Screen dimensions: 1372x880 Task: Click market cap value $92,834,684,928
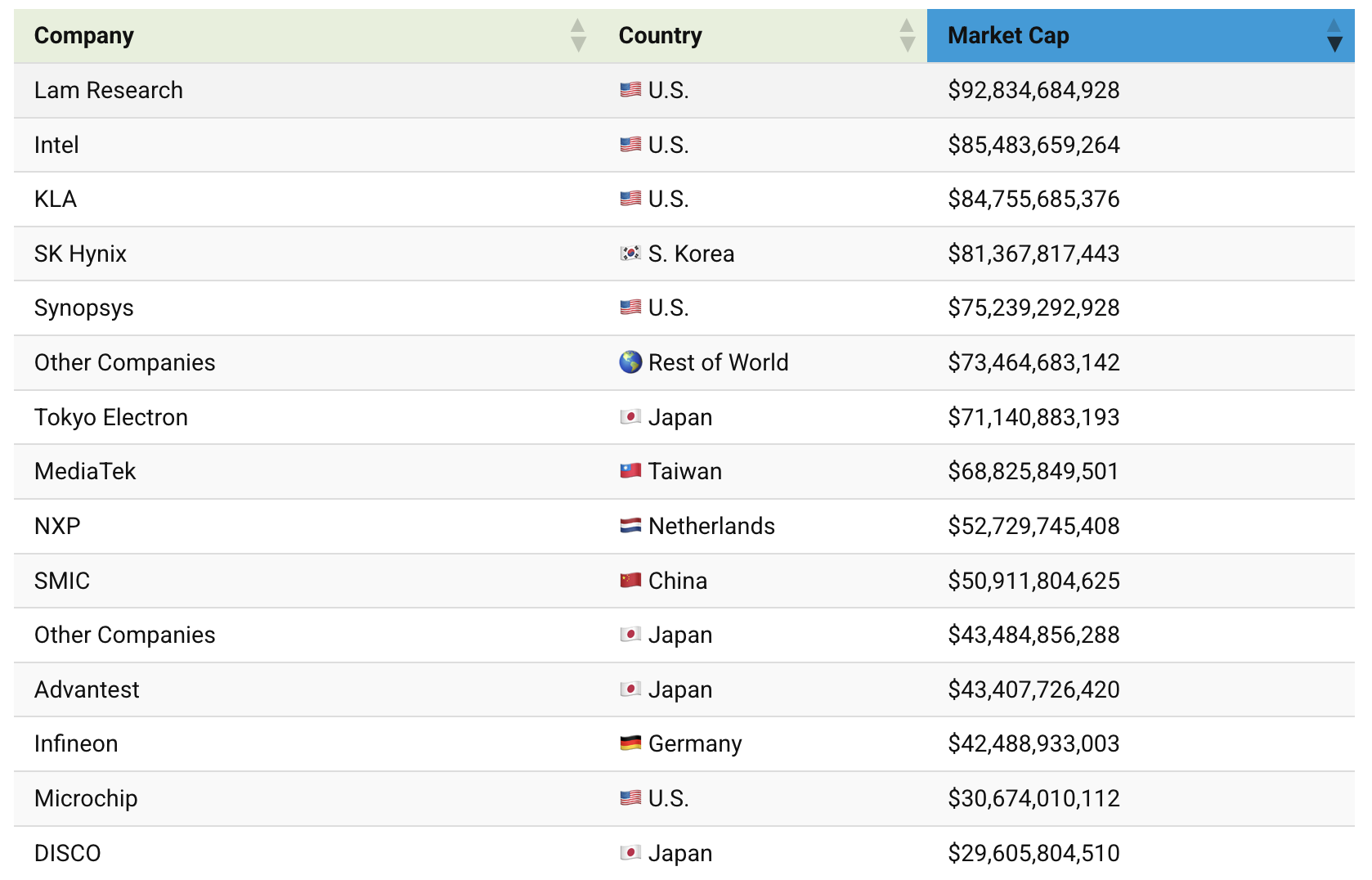point(1033,90)
